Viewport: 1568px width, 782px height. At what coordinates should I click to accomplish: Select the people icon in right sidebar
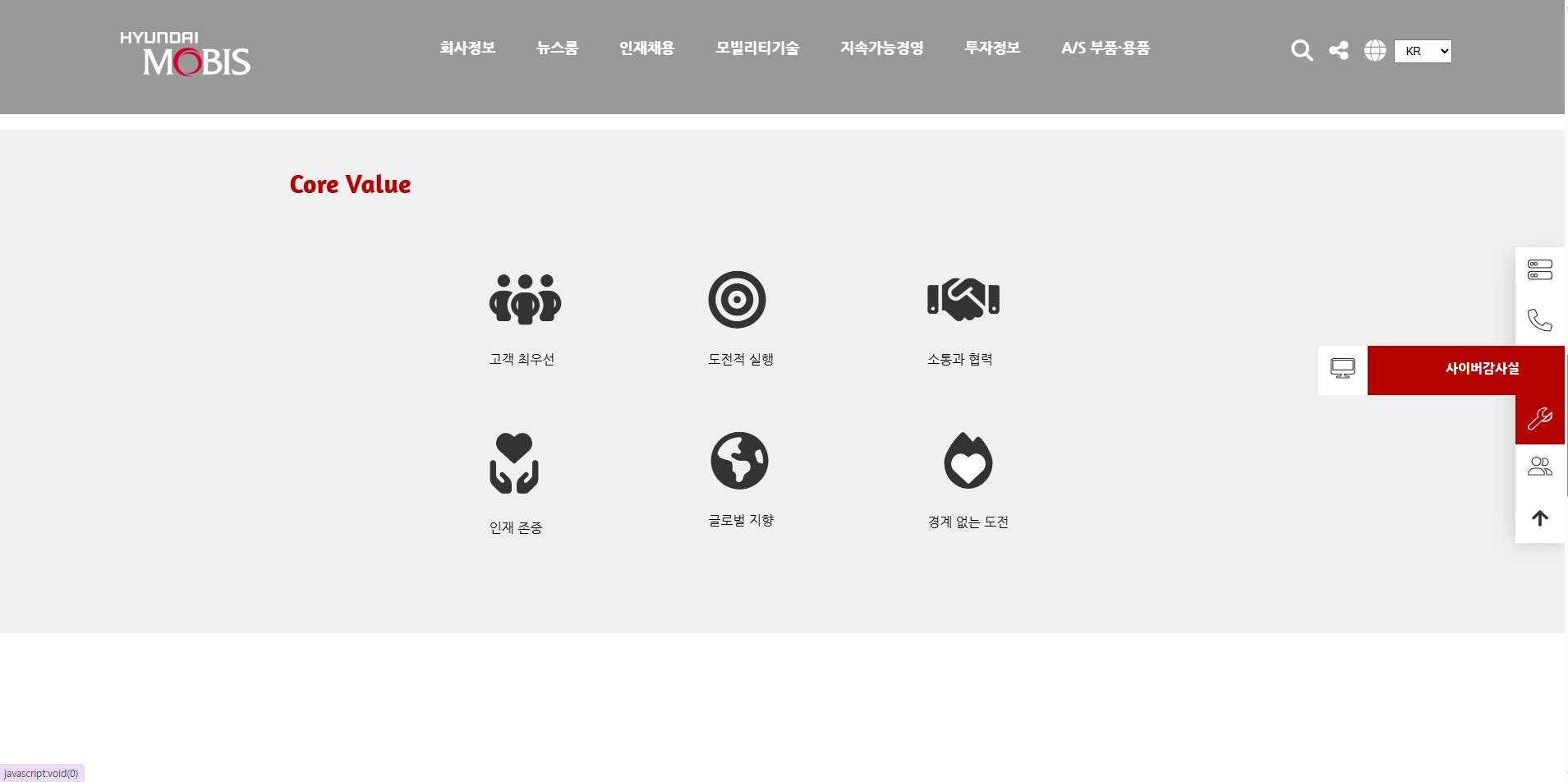point(1540,466)
